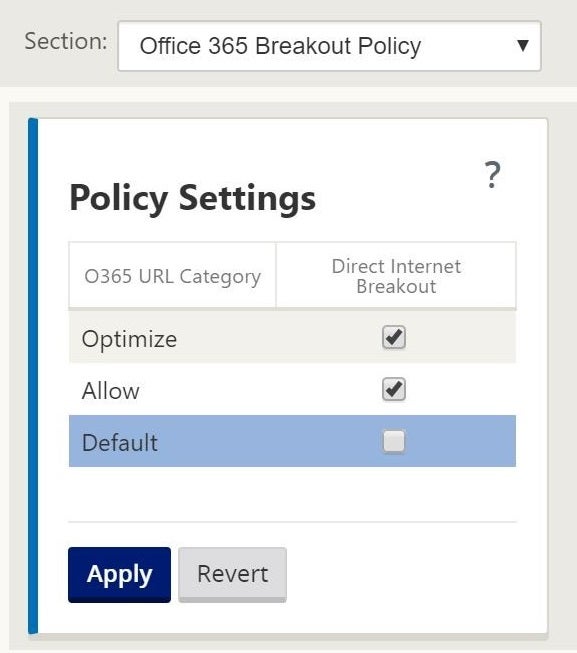Uncheck Direct Internet Breakout for Allow

[394, 389]
